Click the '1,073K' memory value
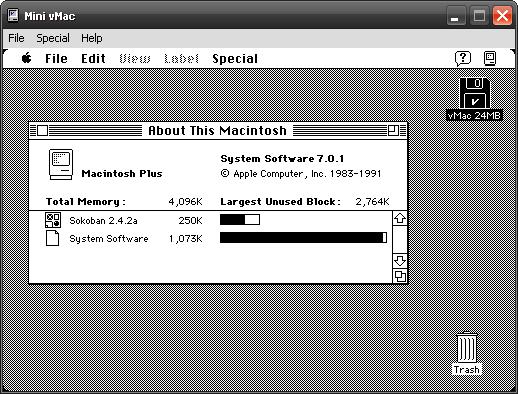 186,239
